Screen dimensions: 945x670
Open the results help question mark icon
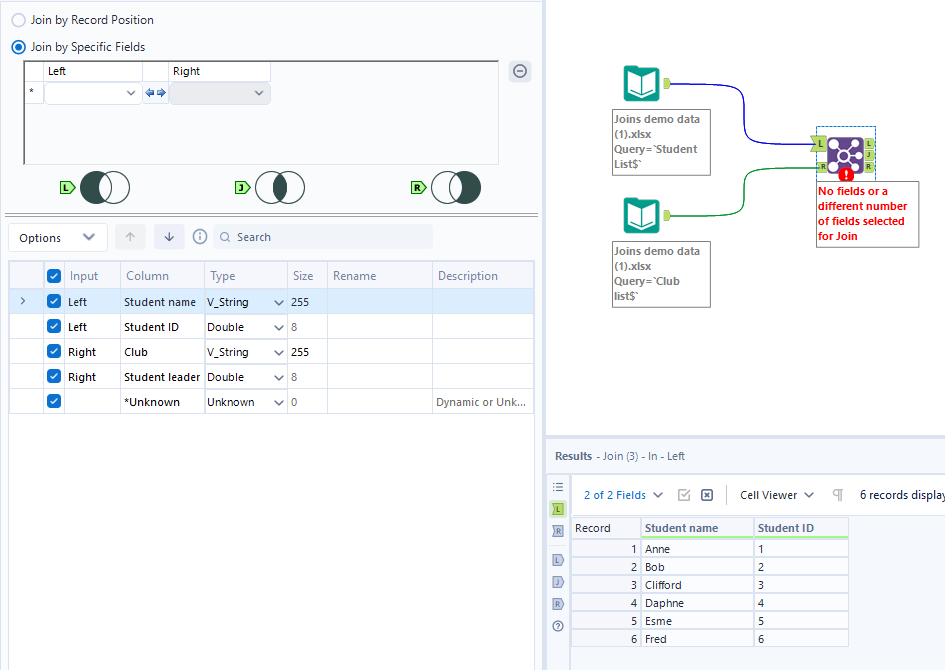point(558,626)
